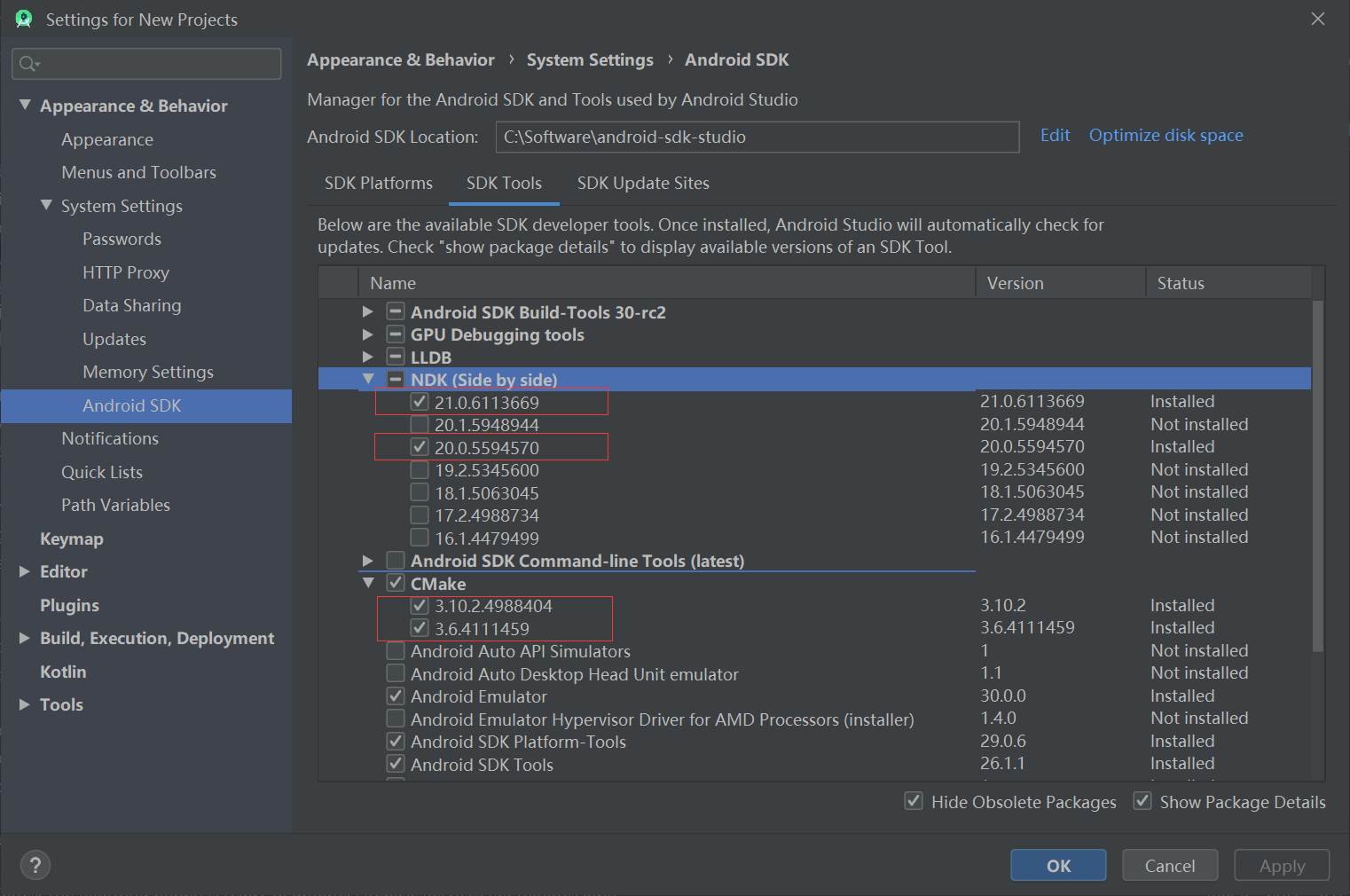Expand the Editor section in the sidebar

(23, 571)
